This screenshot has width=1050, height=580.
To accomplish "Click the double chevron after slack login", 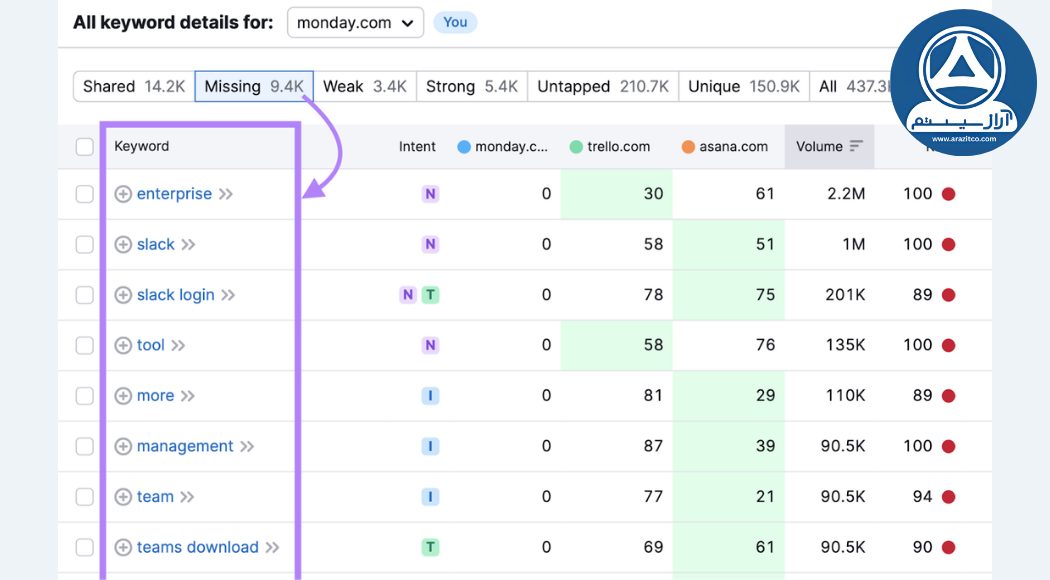I will 228,295.
